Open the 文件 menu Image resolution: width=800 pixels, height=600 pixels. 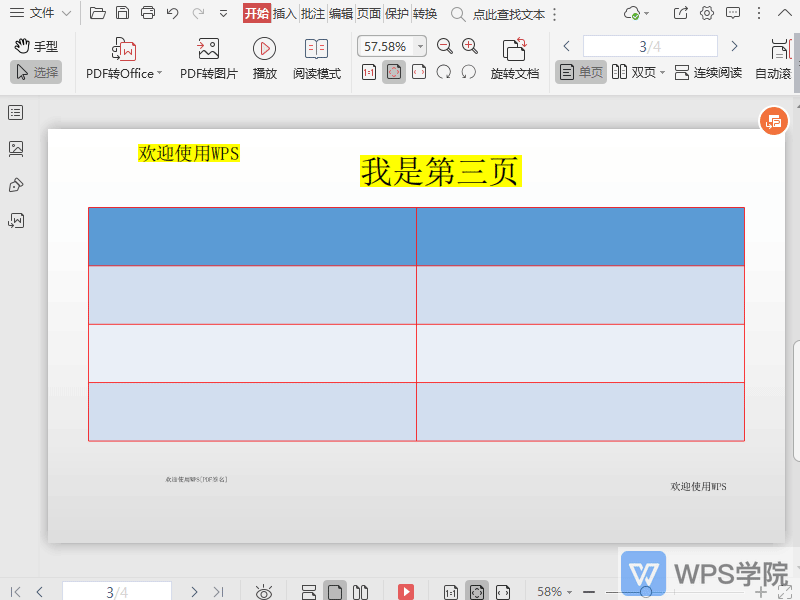pos(41,13)
